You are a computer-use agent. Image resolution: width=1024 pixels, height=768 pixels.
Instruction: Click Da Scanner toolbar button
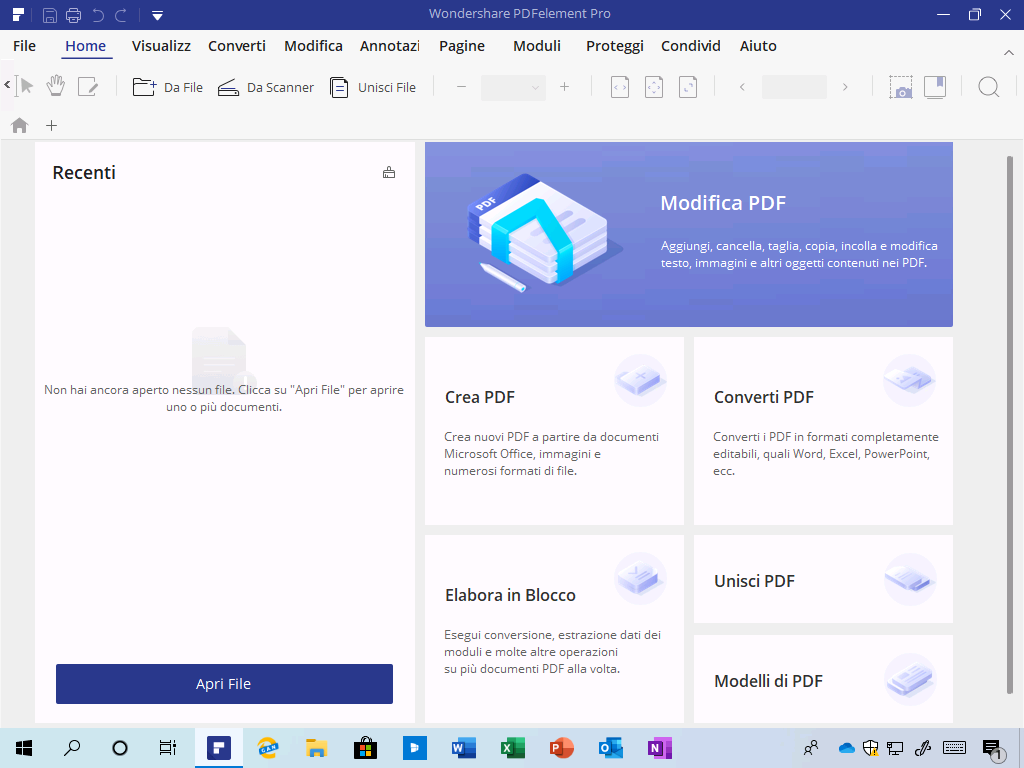265,87
